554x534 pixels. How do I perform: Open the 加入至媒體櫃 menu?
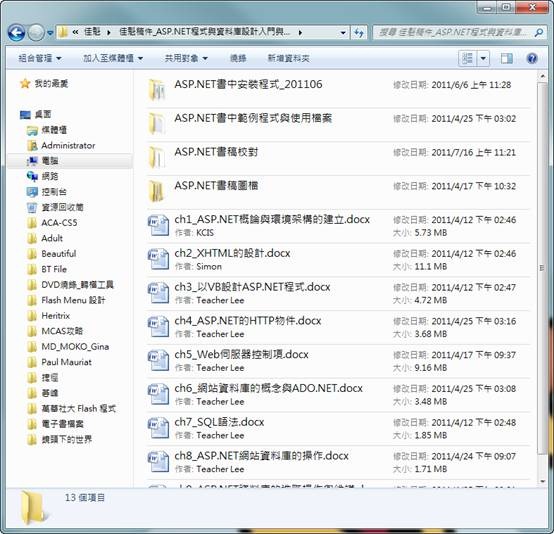(113, 58)
